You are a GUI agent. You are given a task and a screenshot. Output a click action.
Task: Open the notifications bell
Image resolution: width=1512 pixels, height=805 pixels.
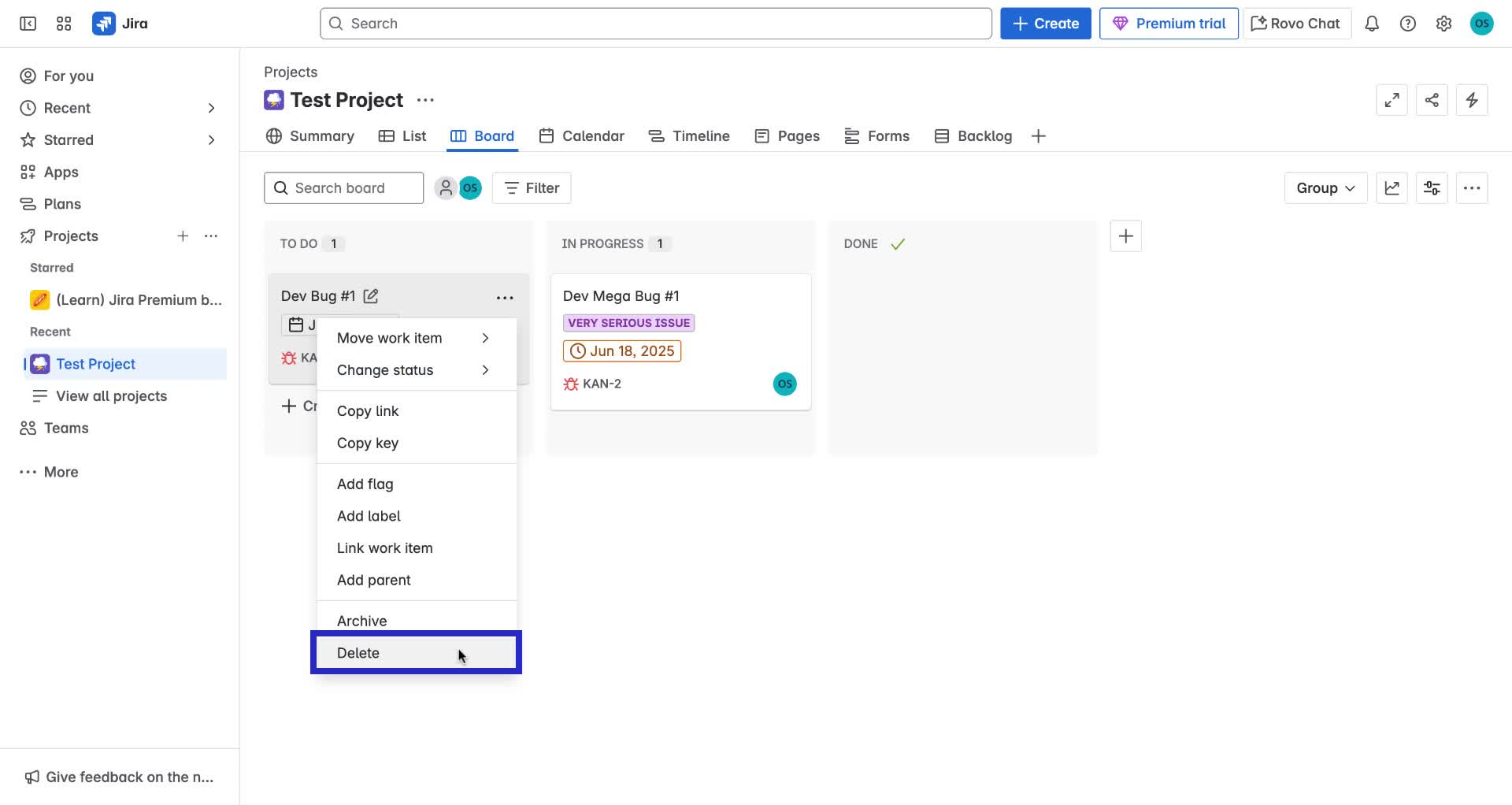point(1372,24)
